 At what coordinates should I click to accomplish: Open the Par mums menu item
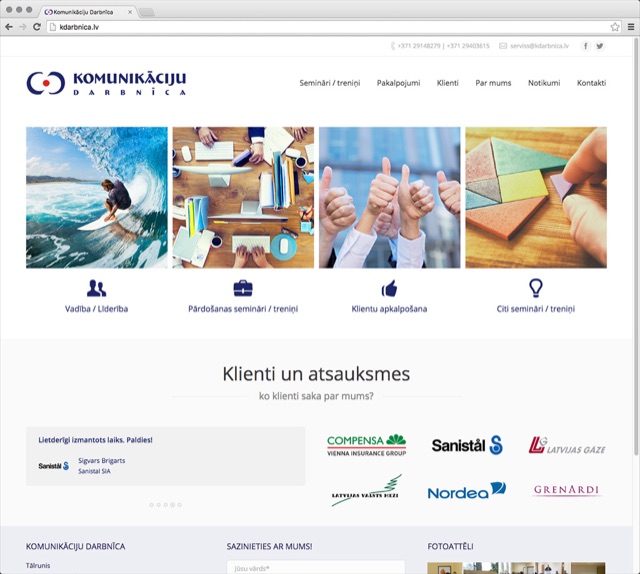click(493, 83)
